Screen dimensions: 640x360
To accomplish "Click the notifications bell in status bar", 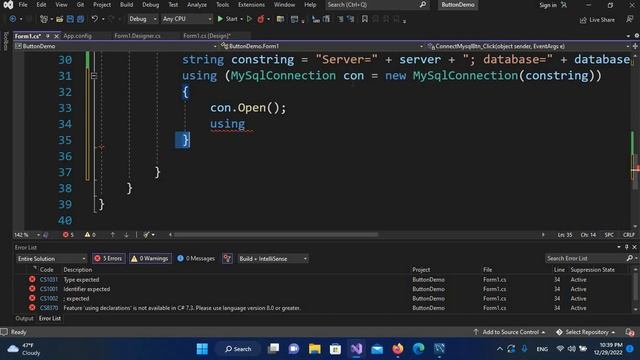I will coord(630,332).
